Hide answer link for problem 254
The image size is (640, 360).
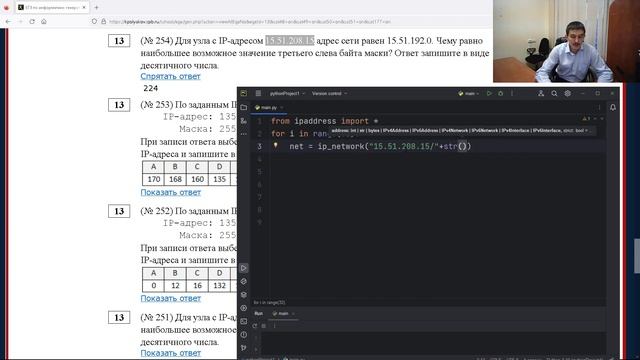(170, 76)
